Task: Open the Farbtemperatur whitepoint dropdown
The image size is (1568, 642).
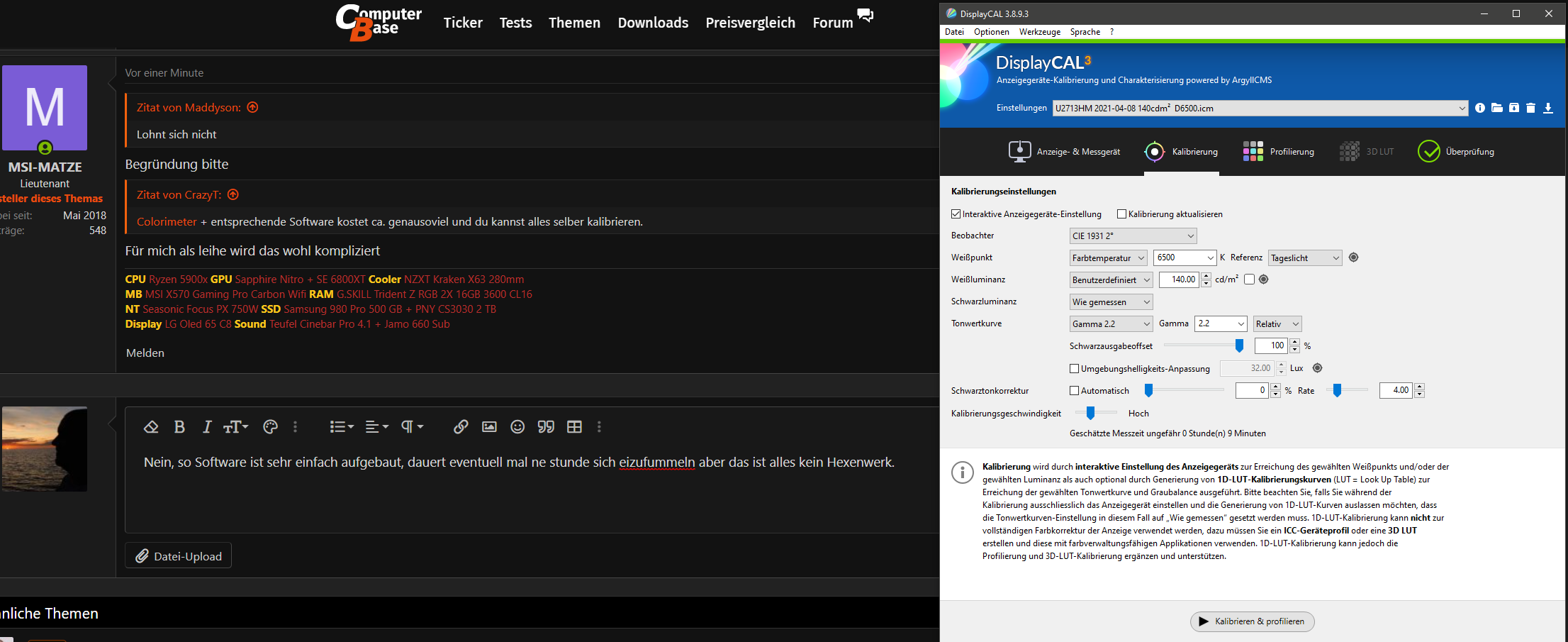Action: (x=1108, y=258)
